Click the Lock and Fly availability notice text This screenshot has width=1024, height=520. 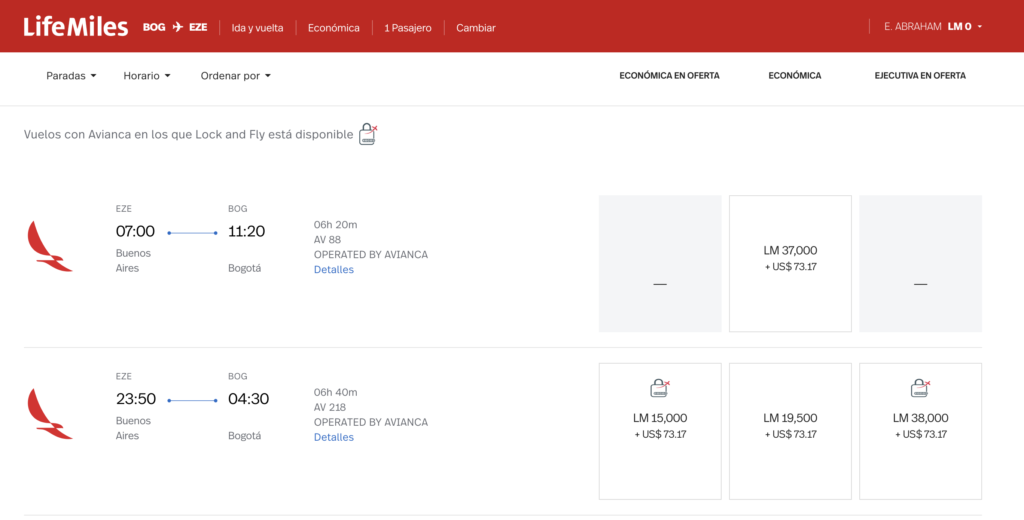[x=189, y=135]
